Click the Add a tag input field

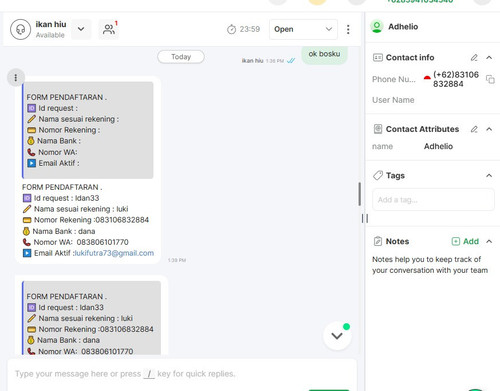pyautogui.click(x=433, y=200)
